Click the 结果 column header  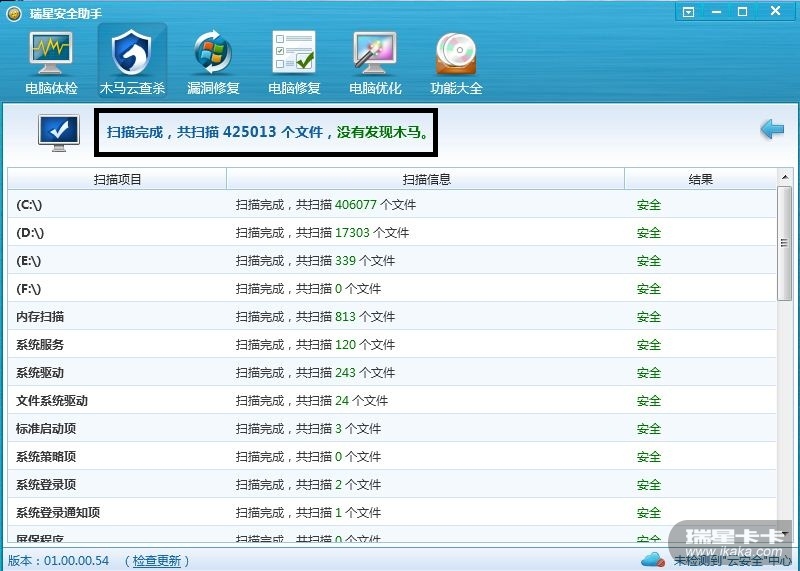[x=700, y=180]
